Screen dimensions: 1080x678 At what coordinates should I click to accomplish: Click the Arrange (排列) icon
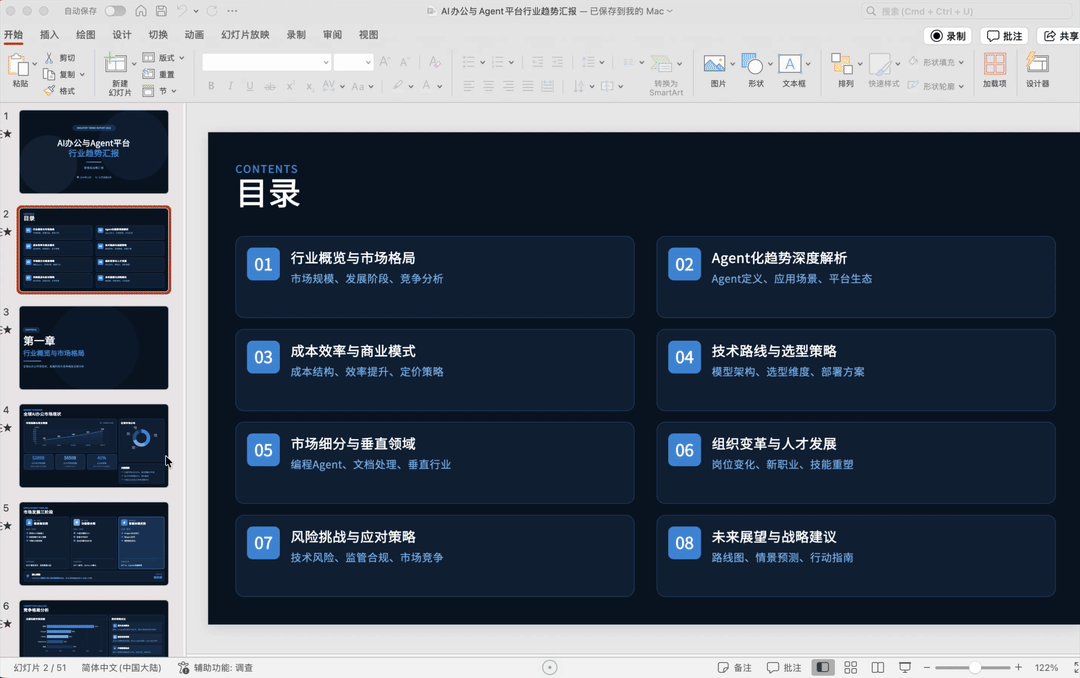tap(841, 64)
